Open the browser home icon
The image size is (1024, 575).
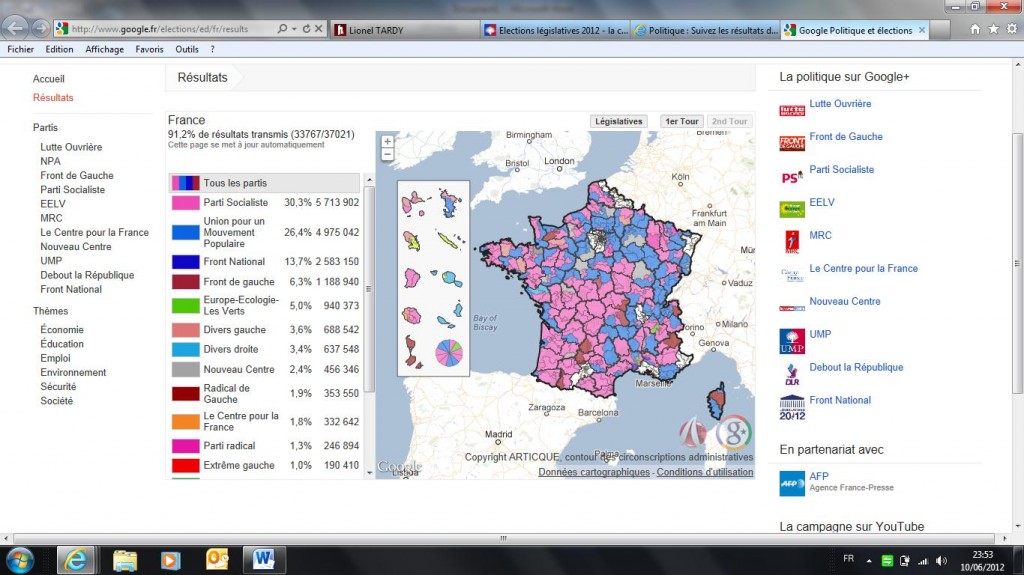[975, 29]
